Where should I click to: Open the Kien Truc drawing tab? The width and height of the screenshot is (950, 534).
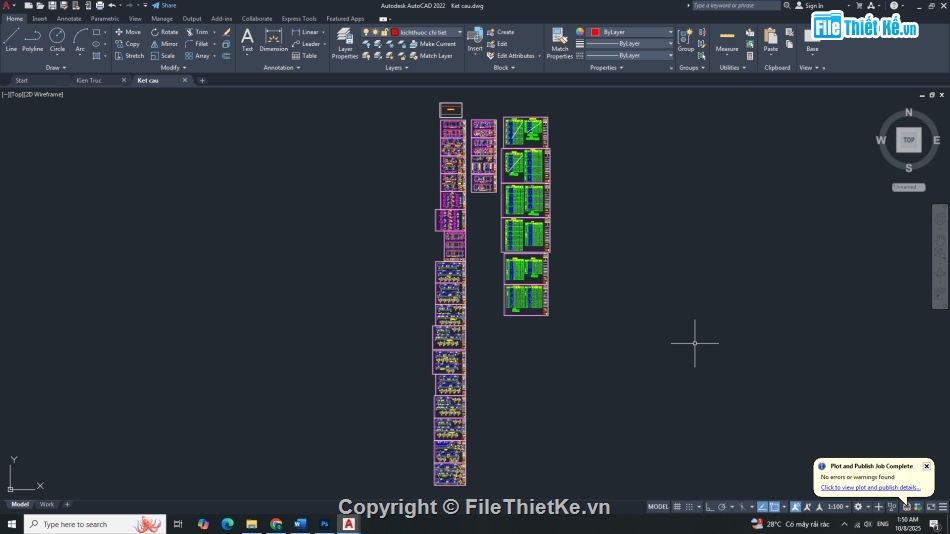tap(88, 80)
